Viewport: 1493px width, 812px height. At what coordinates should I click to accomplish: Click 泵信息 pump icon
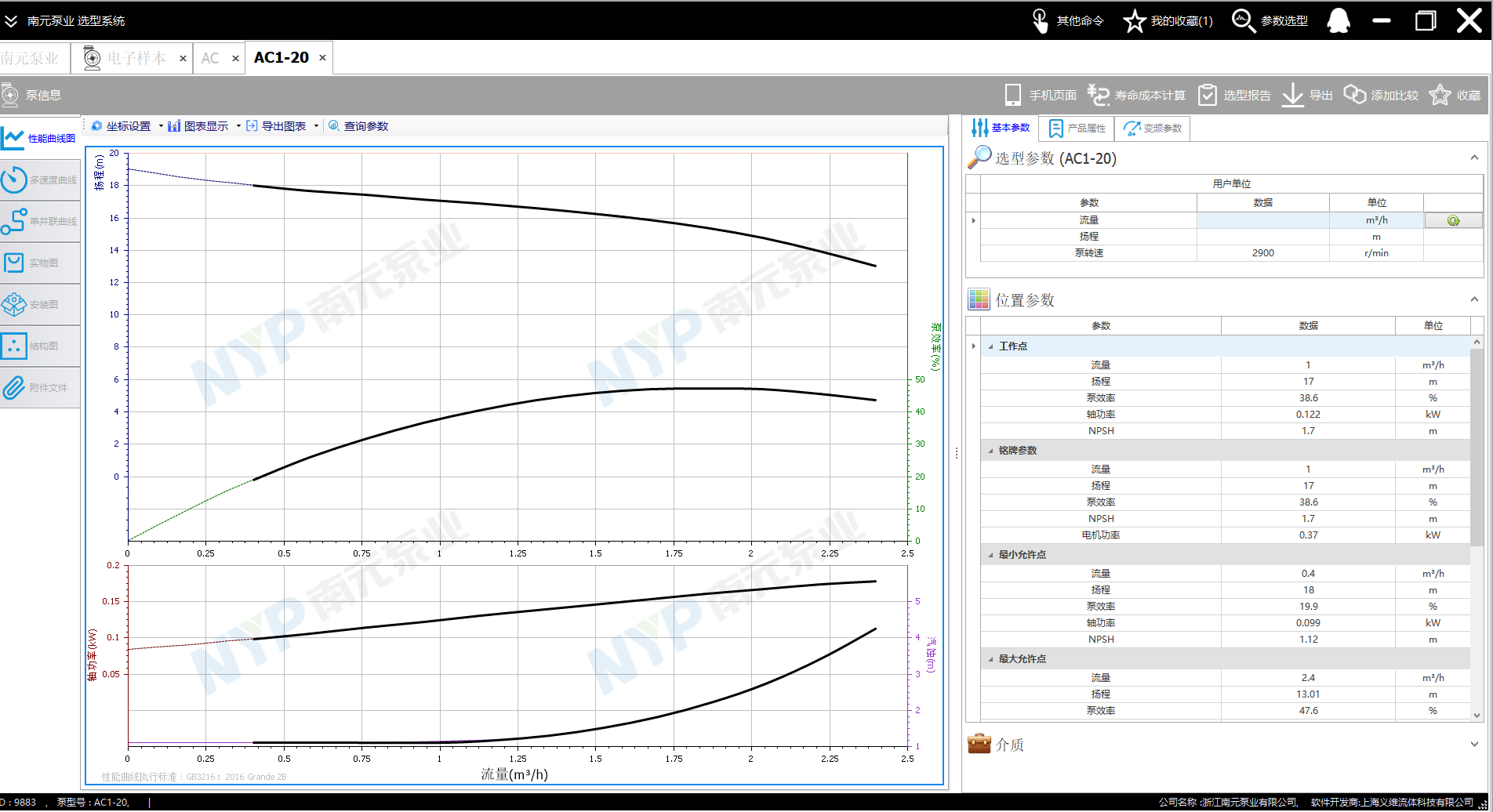[x=10, y=95]
